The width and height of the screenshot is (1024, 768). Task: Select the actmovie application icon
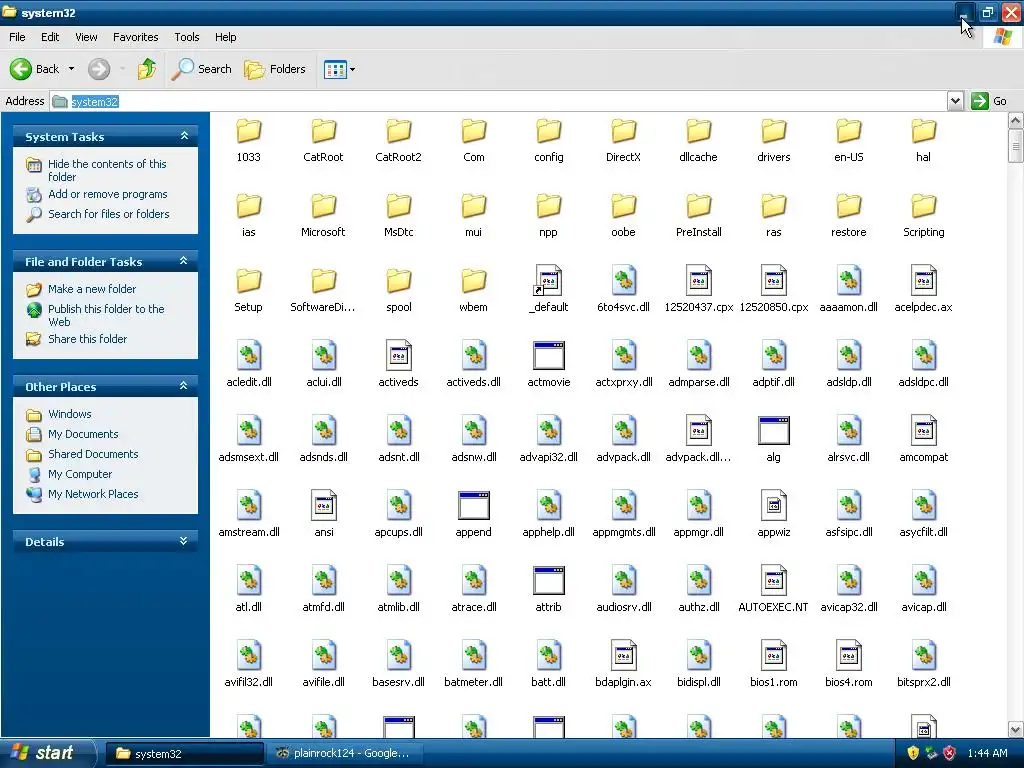coord(549,356)
